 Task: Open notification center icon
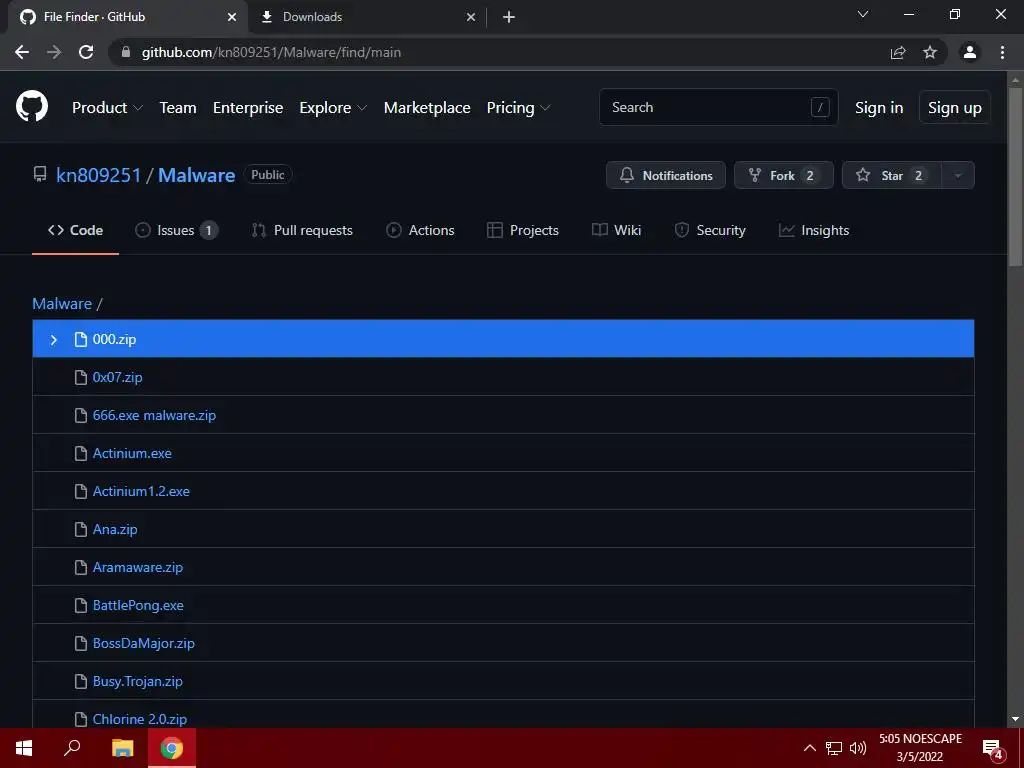pyautogui.click(x=993, y=749)
